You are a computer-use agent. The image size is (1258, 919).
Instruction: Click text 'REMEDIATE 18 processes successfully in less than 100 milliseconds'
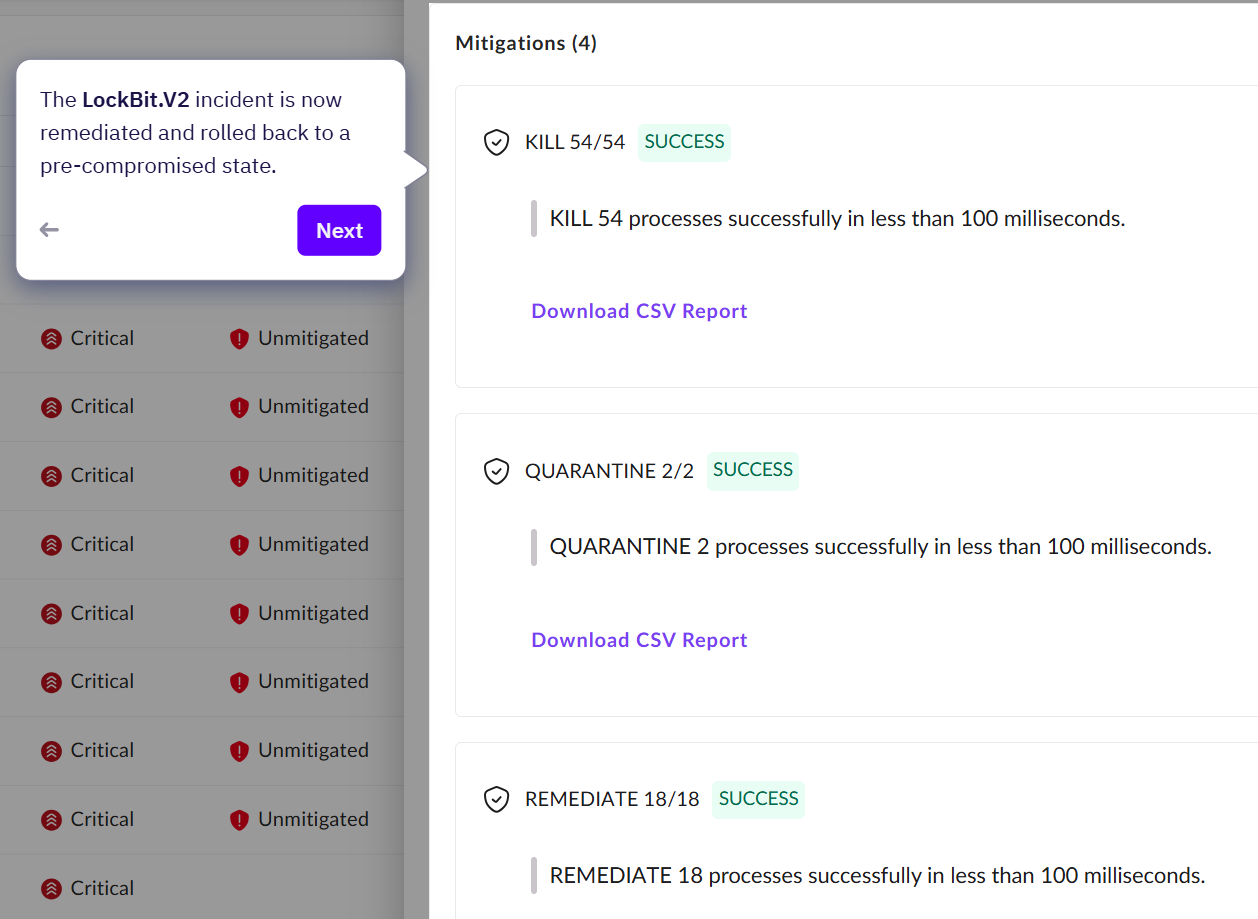[878, 876]
